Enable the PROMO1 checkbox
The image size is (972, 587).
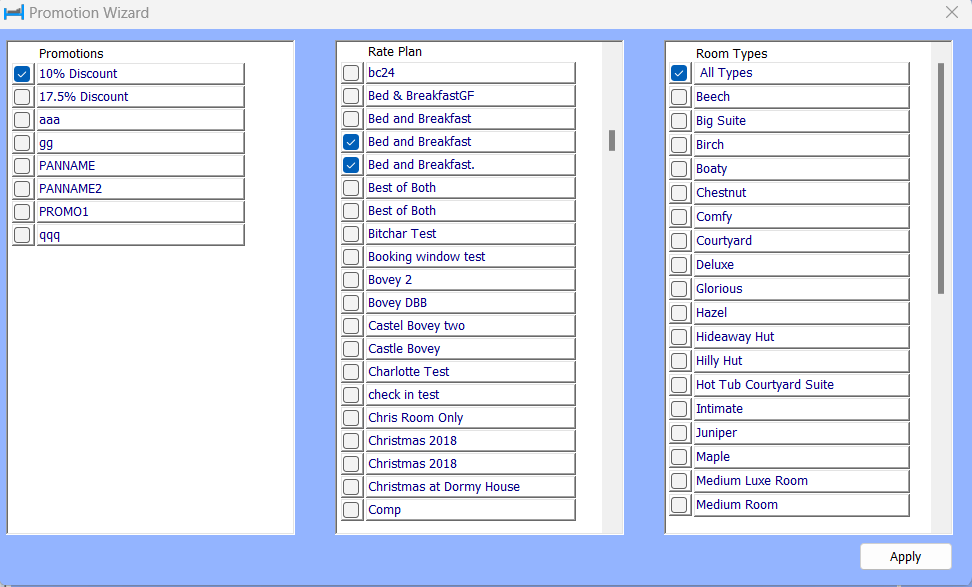[x=22, y=212]
